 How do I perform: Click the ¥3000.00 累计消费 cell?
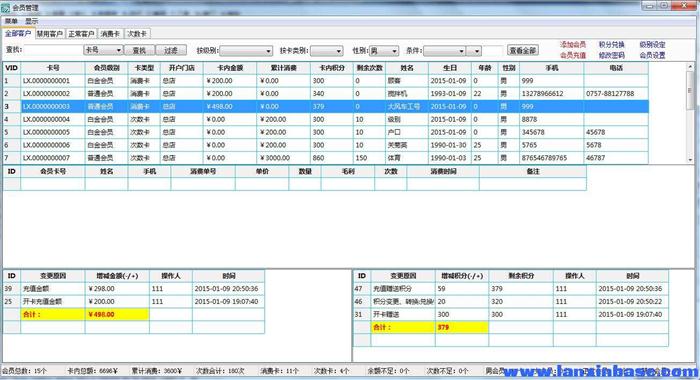[x=283, y=158]
